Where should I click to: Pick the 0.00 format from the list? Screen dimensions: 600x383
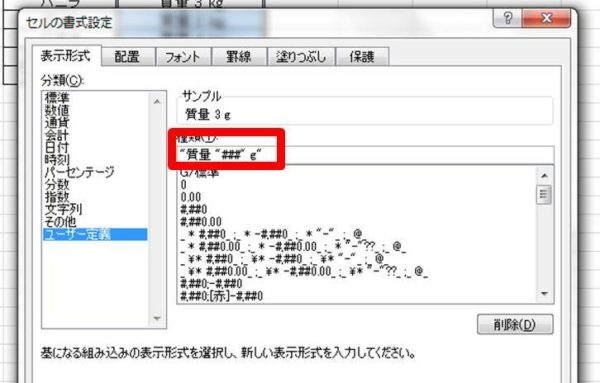191,197
